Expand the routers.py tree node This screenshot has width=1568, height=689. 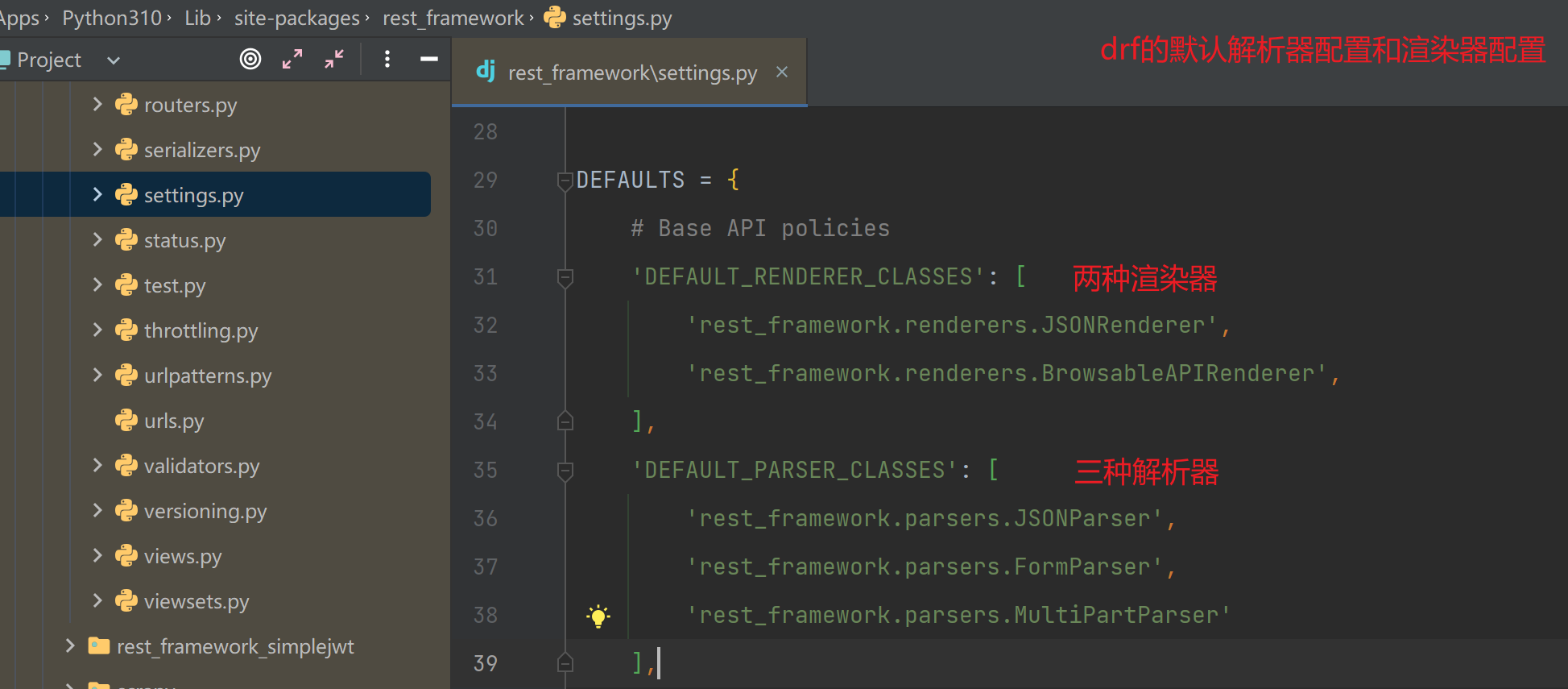click(97, 104)
